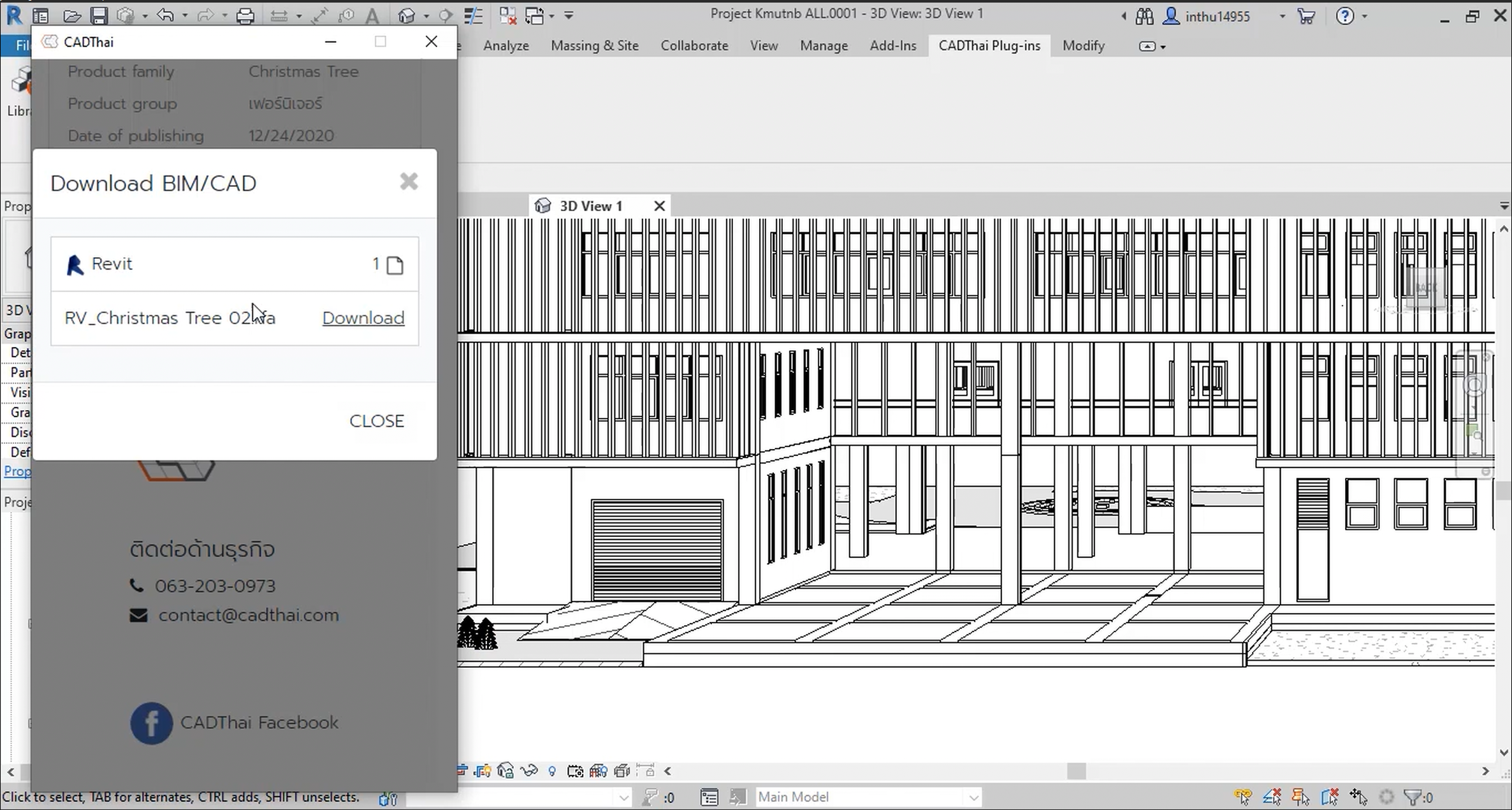Open Switch Windows dropdown arrow

[x=551, y=16]
